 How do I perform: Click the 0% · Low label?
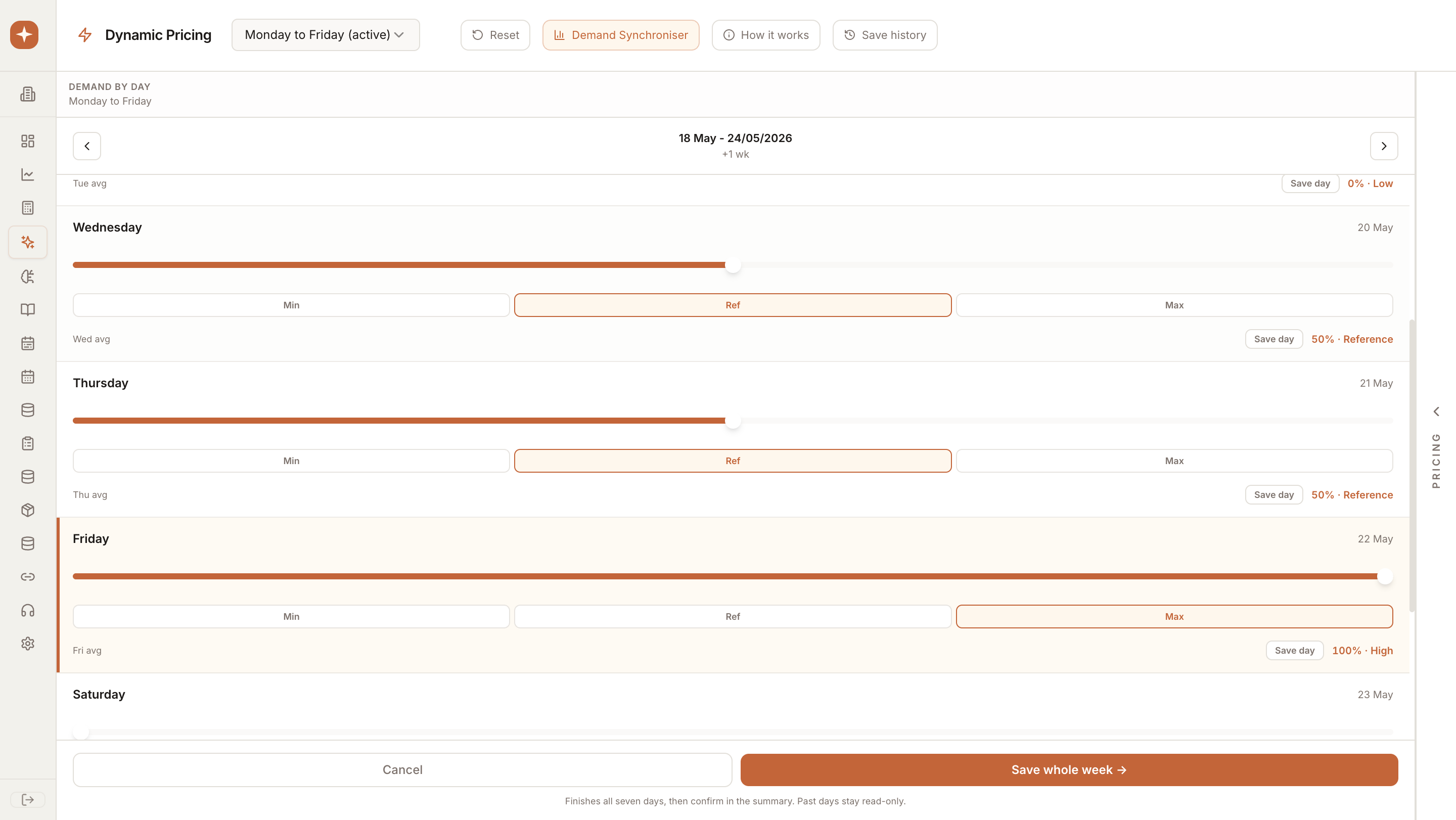click(x=1370, y=184)
